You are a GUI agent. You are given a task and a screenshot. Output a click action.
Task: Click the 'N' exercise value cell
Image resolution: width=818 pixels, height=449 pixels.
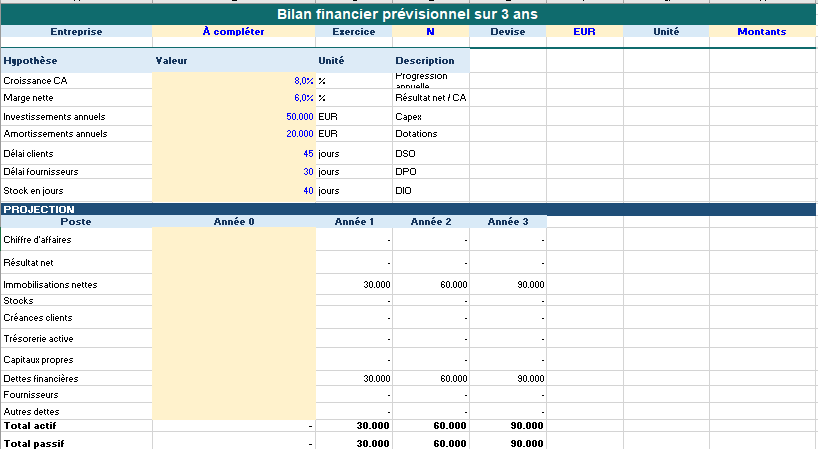(430, 31)
